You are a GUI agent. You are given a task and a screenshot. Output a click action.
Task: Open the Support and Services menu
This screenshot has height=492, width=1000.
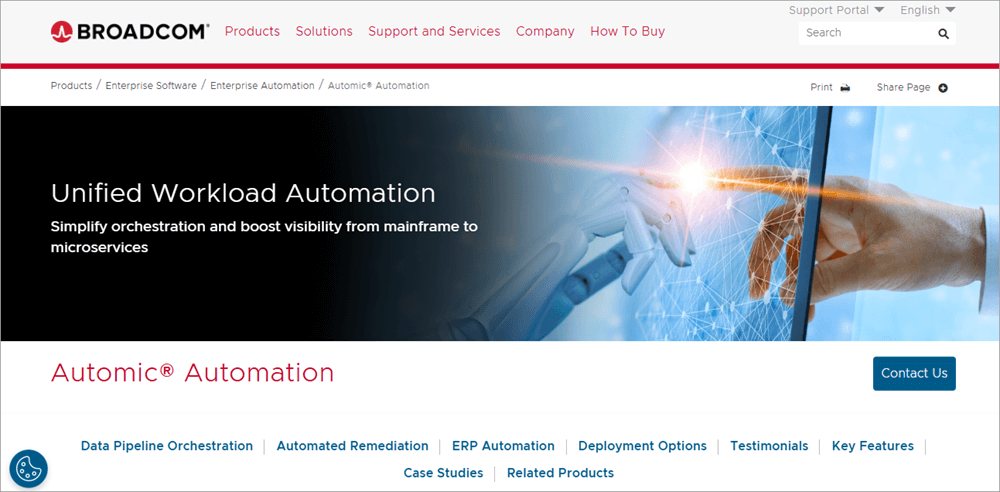[x=434, y=31]
